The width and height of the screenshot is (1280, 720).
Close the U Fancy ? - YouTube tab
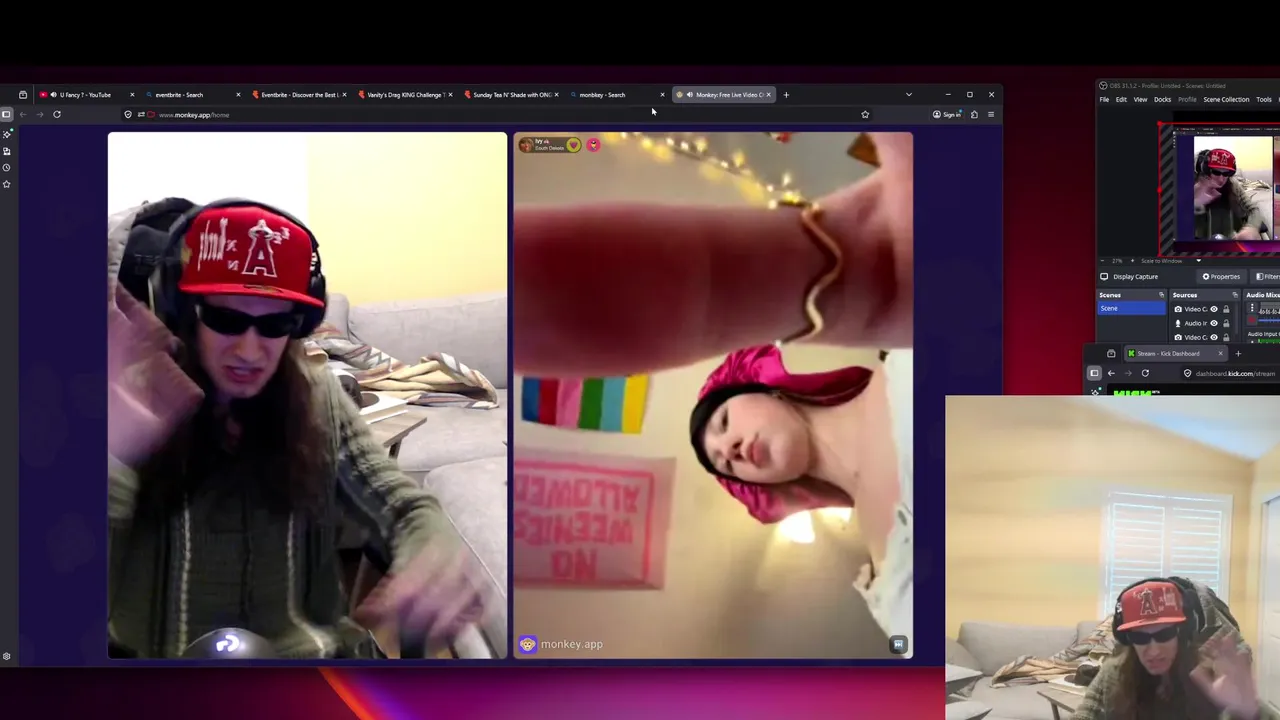point(132,95)
